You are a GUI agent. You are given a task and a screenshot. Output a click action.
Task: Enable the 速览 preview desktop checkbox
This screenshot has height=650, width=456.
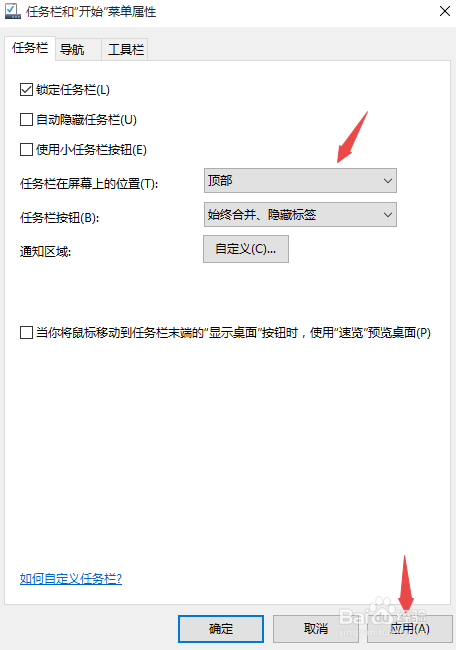click(27, 332)
